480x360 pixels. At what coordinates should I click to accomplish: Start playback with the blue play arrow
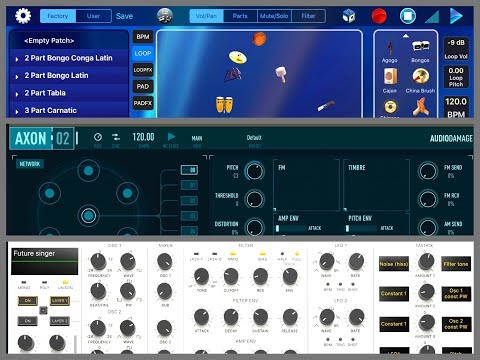[456, 16]
